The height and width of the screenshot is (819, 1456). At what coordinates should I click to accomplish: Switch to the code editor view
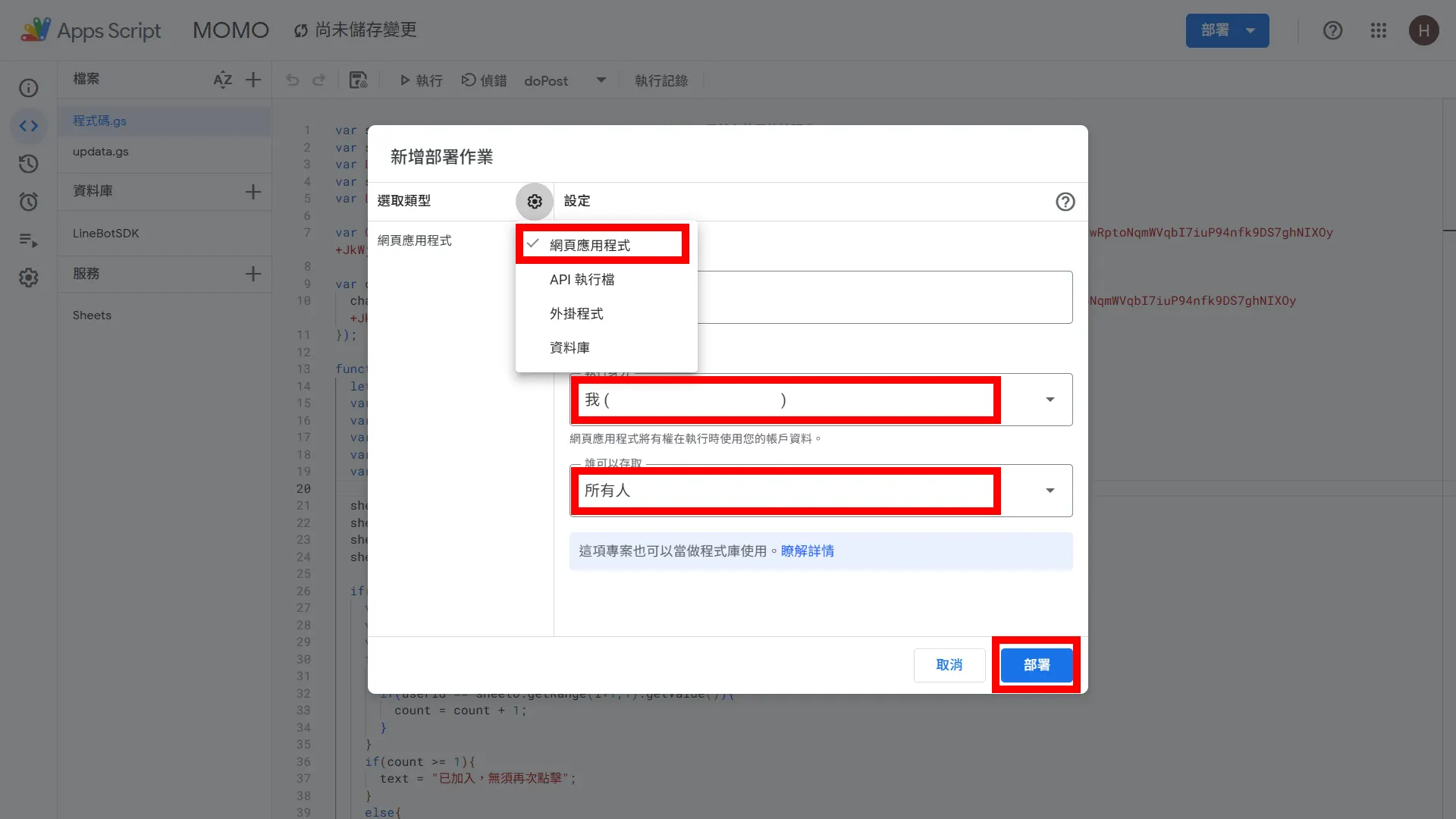point(28,126)
